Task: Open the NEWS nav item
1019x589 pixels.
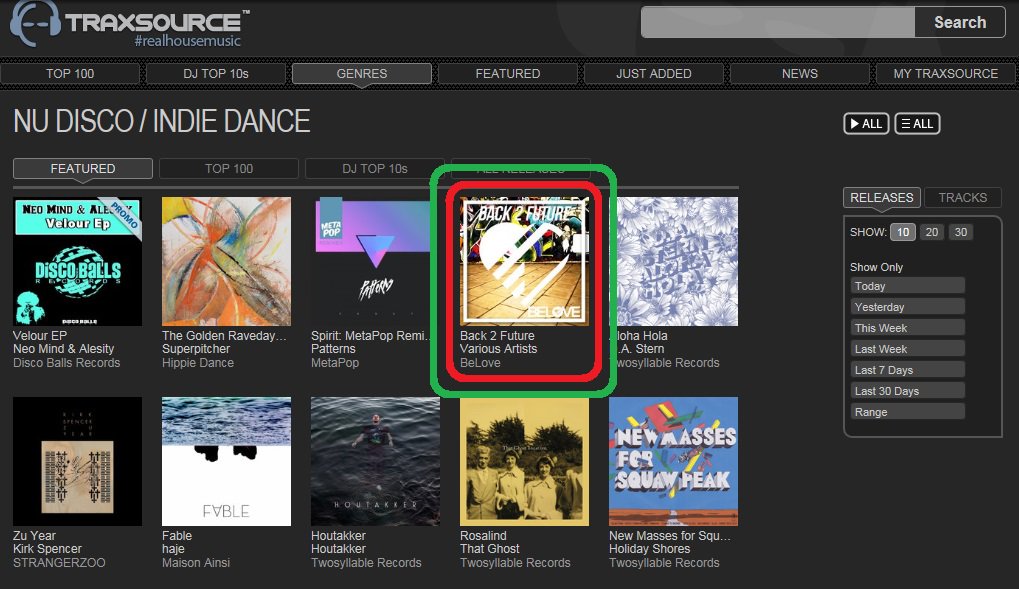Action: [799, 73]
